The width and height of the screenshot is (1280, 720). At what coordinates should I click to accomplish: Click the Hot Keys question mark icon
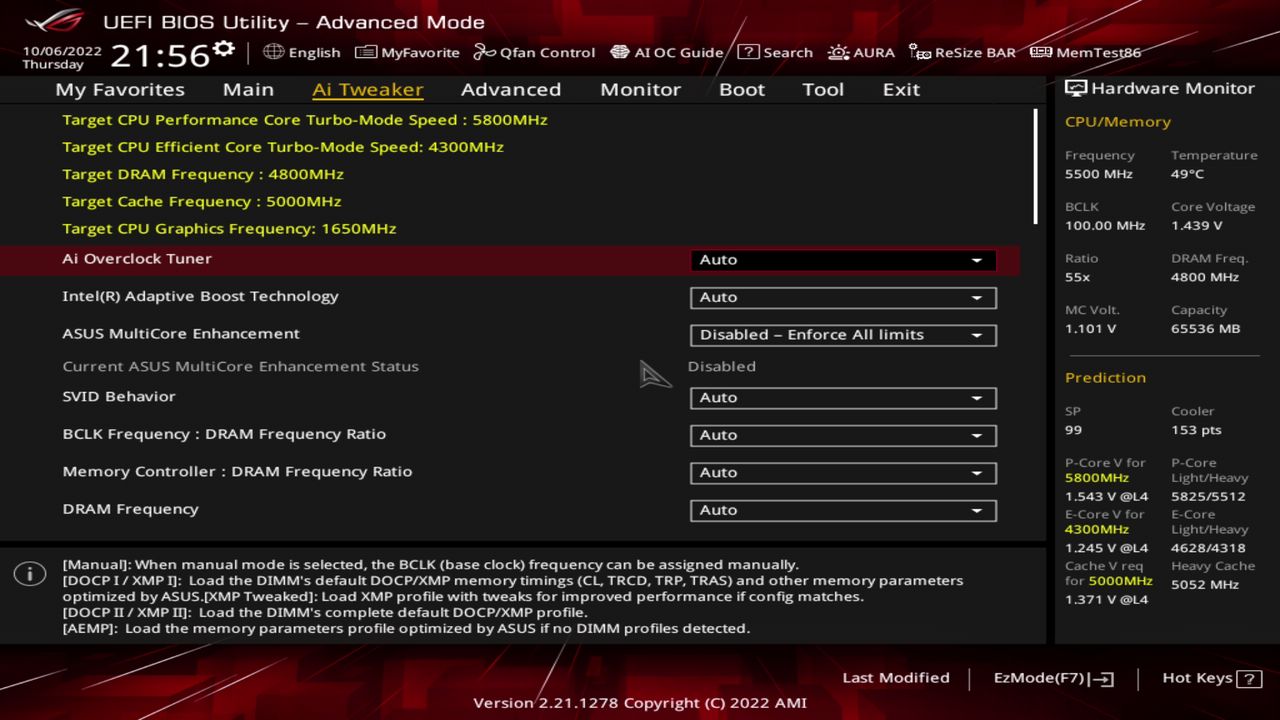[1249, 679]
